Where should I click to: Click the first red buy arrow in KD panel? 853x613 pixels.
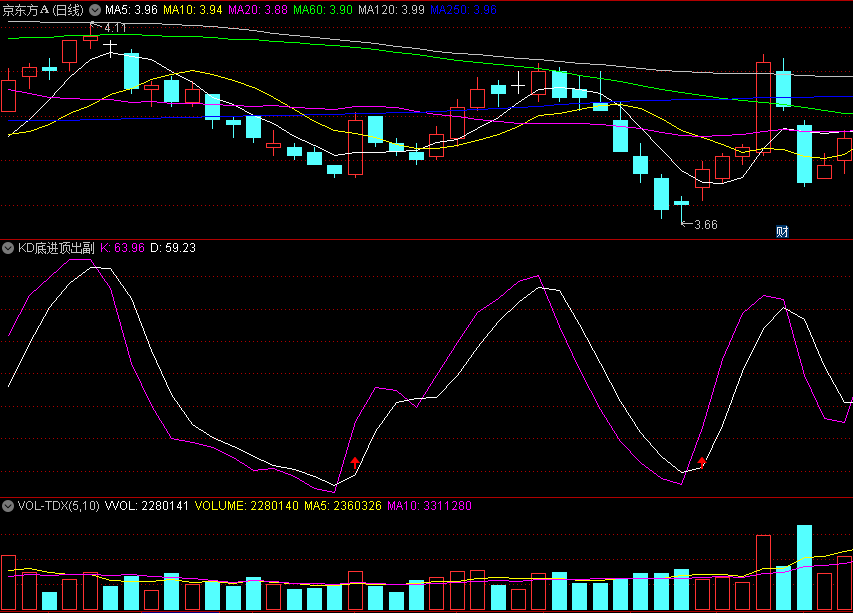(x=355, y=463)
